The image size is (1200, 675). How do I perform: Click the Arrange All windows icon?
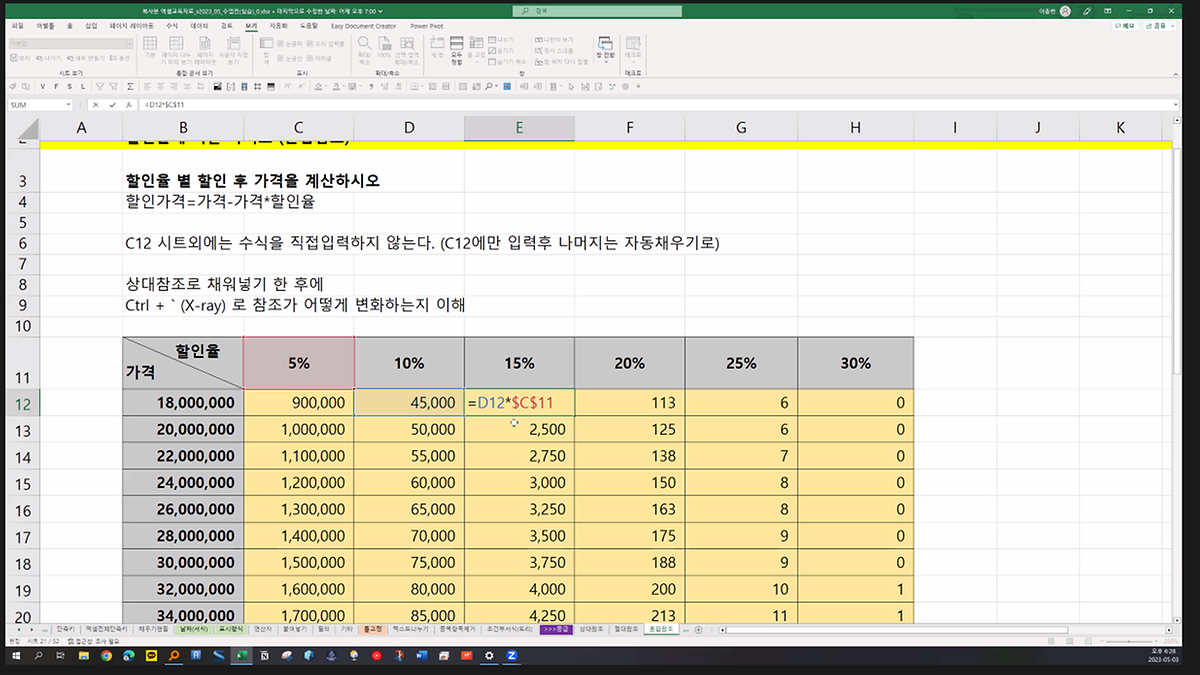coord(456,45)
